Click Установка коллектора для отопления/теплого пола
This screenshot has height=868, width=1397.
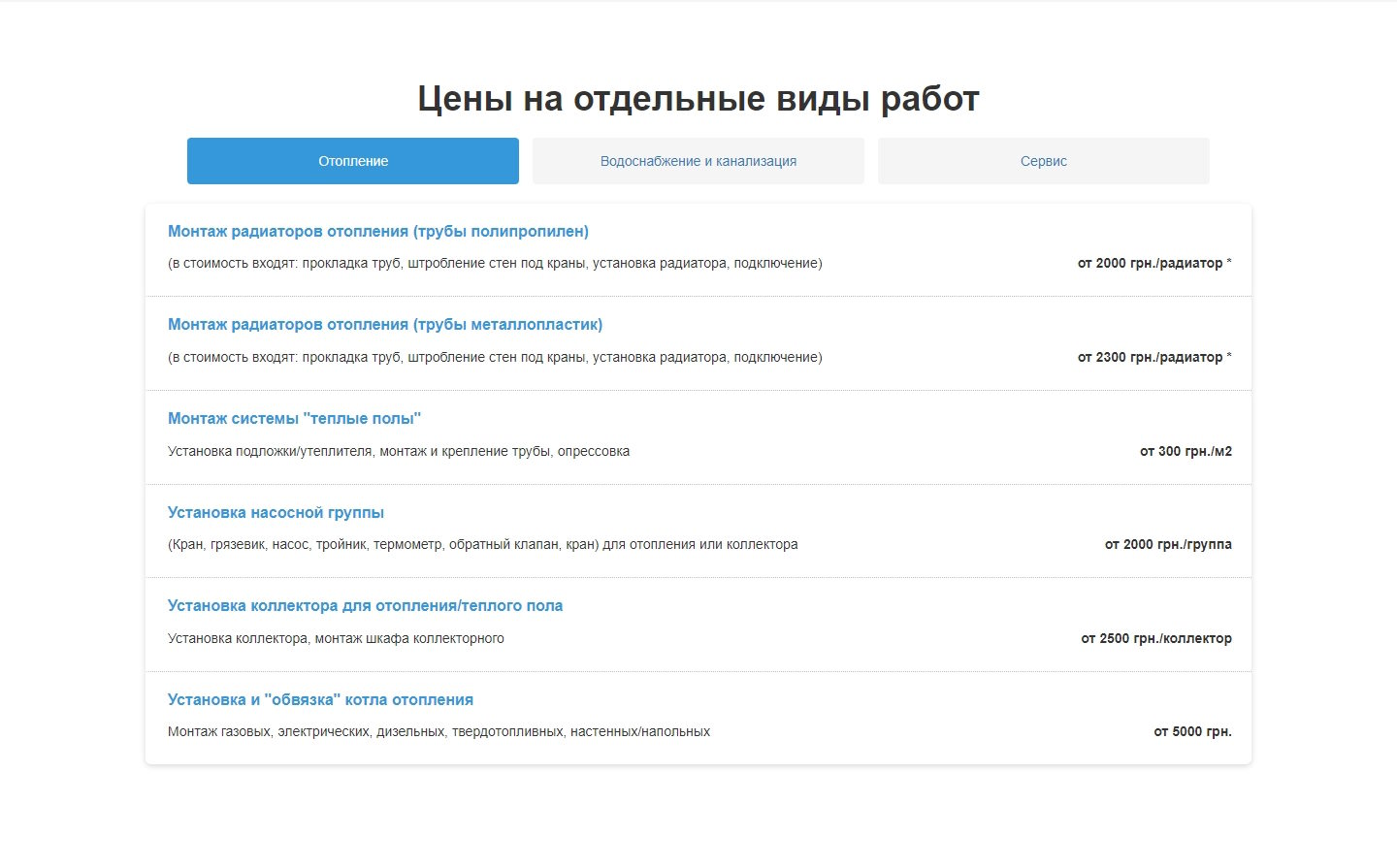coord(365,605)
